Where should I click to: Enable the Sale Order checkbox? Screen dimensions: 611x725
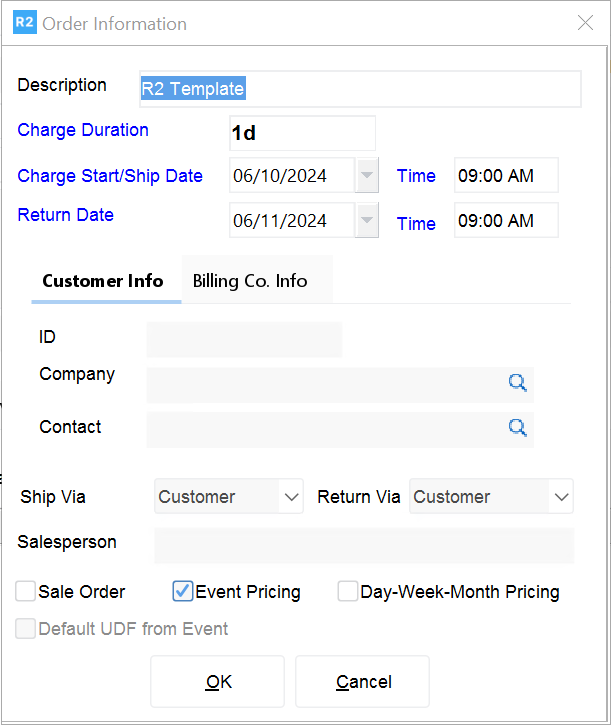26,592
